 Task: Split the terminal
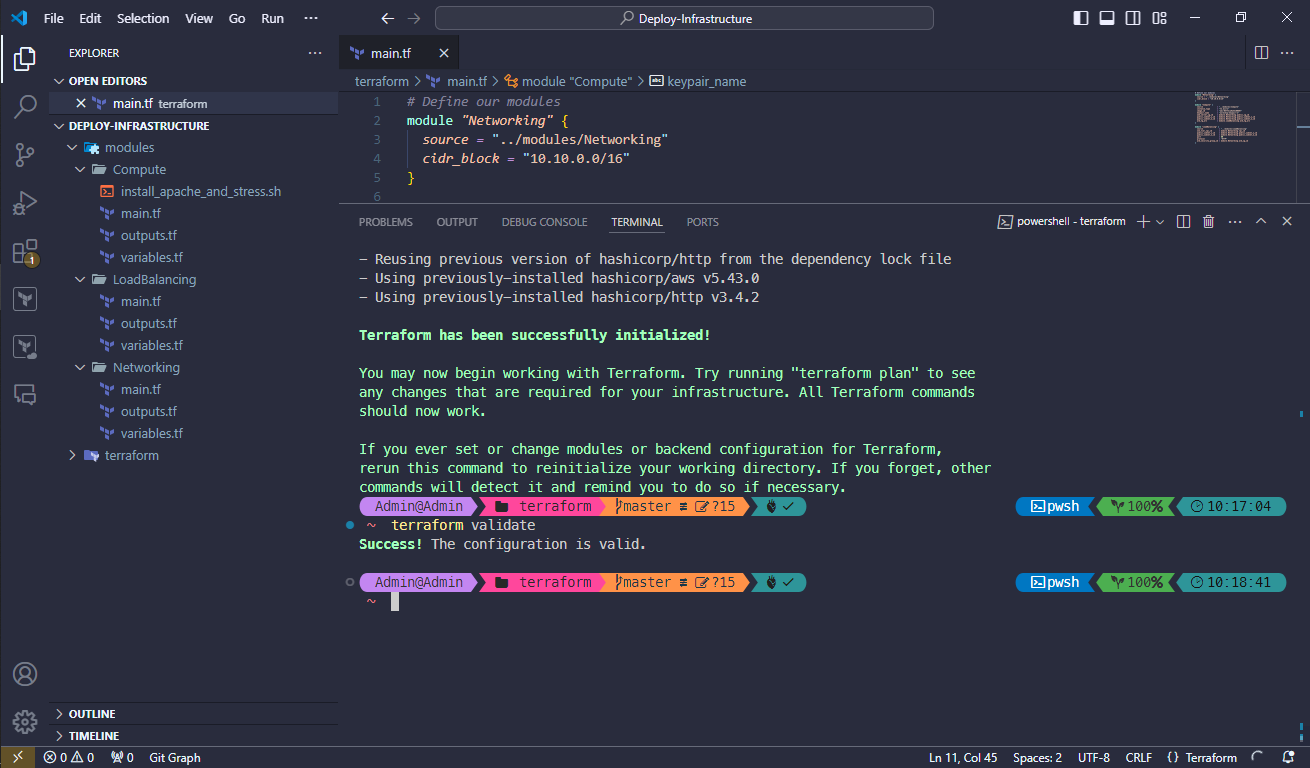pyautogui.click(x=1183, y=221)
